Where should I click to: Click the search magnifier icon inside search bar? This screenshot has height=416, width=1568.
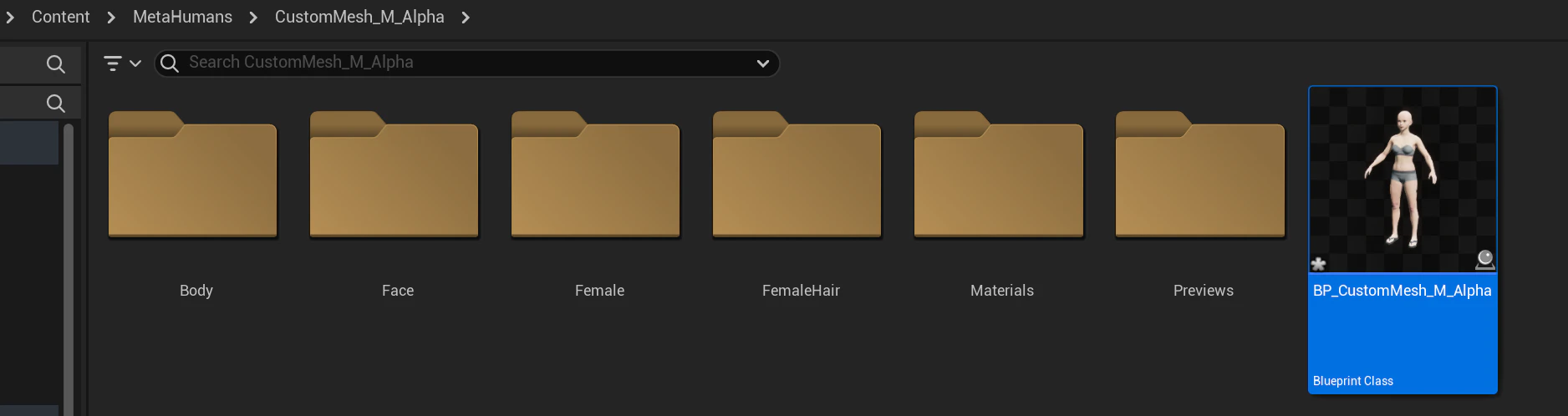click(x=170, y=63)
